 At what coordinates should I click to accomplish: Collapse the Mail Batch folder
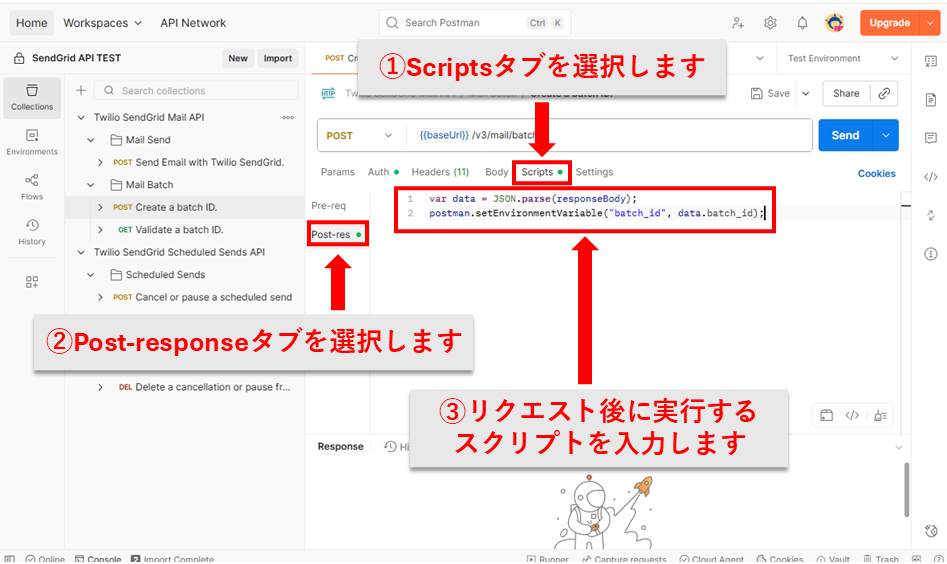pyautogui.click(x=91, y=185)
